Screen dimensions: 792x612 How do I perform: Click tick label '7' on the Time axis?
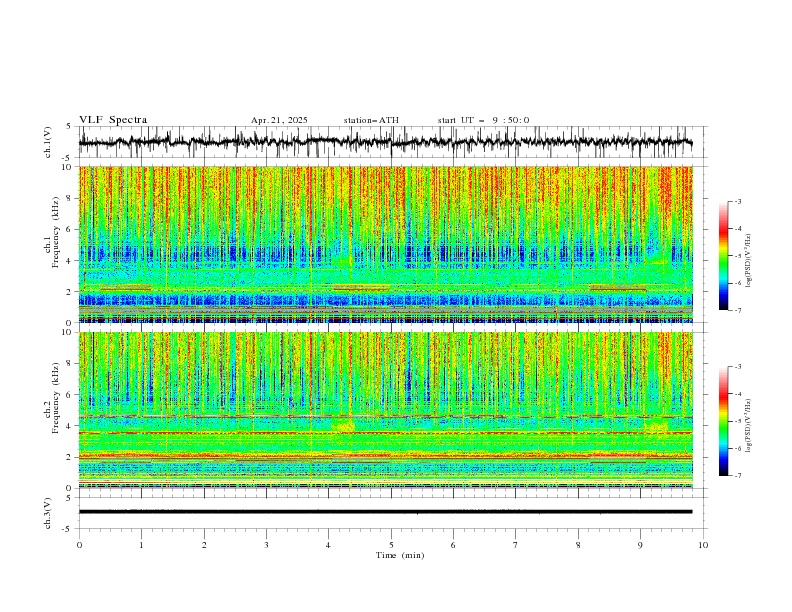tap(516, 545)
